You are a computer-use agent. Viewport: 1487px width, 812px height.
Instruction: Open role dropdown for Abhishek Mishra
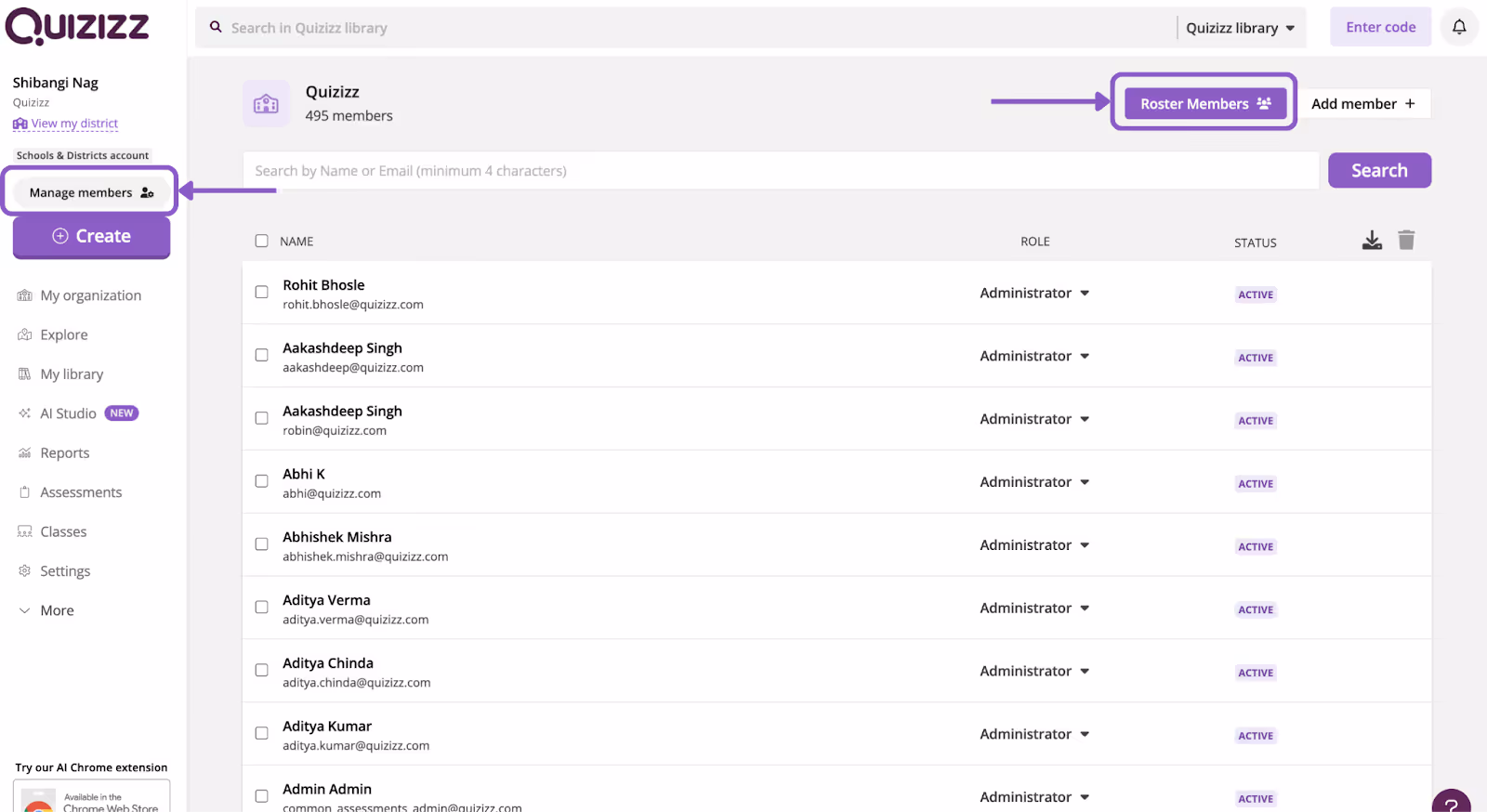[1034, 545]
